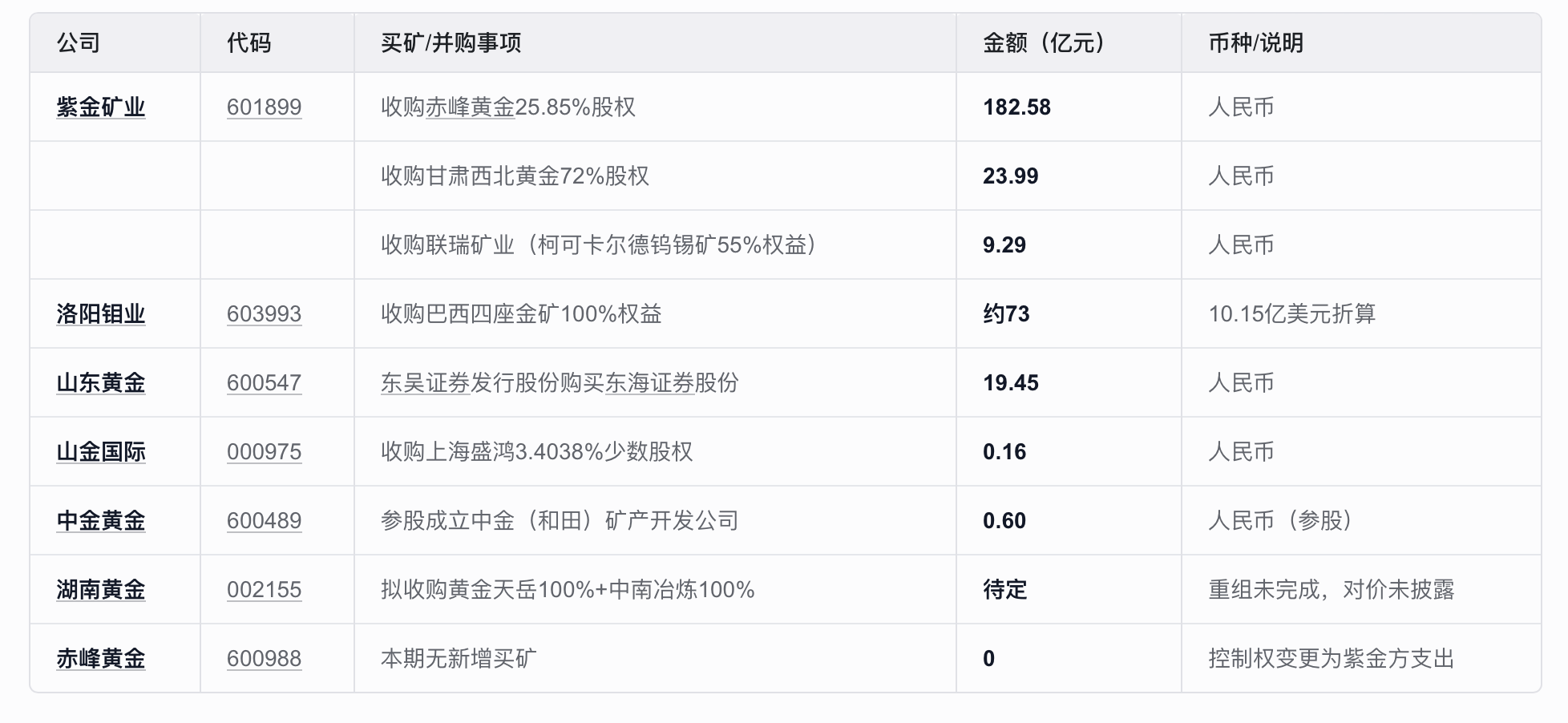Open the 山金国际 company link
Screen dimensions: 1568x723
click(101, 452)
